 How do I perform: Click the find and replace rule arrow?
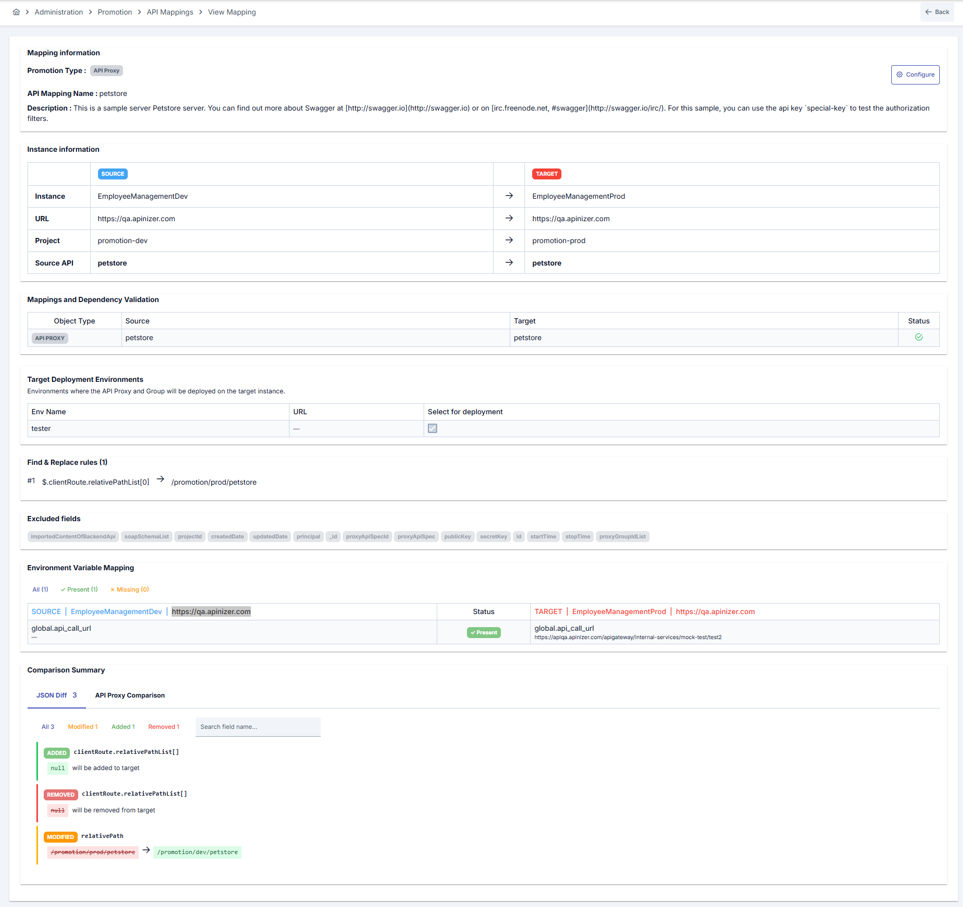point(160,479)
